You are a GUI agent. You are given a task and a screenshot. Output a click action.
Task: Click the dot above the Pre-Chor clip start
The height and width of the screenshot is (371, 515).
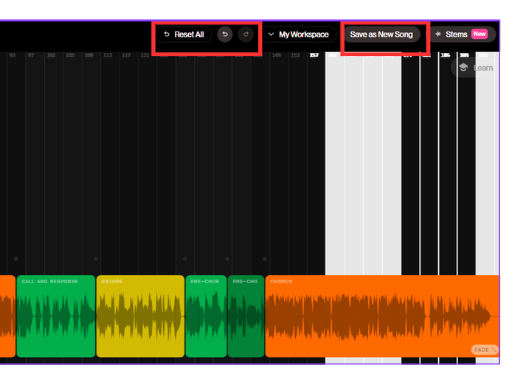(185, 259)
